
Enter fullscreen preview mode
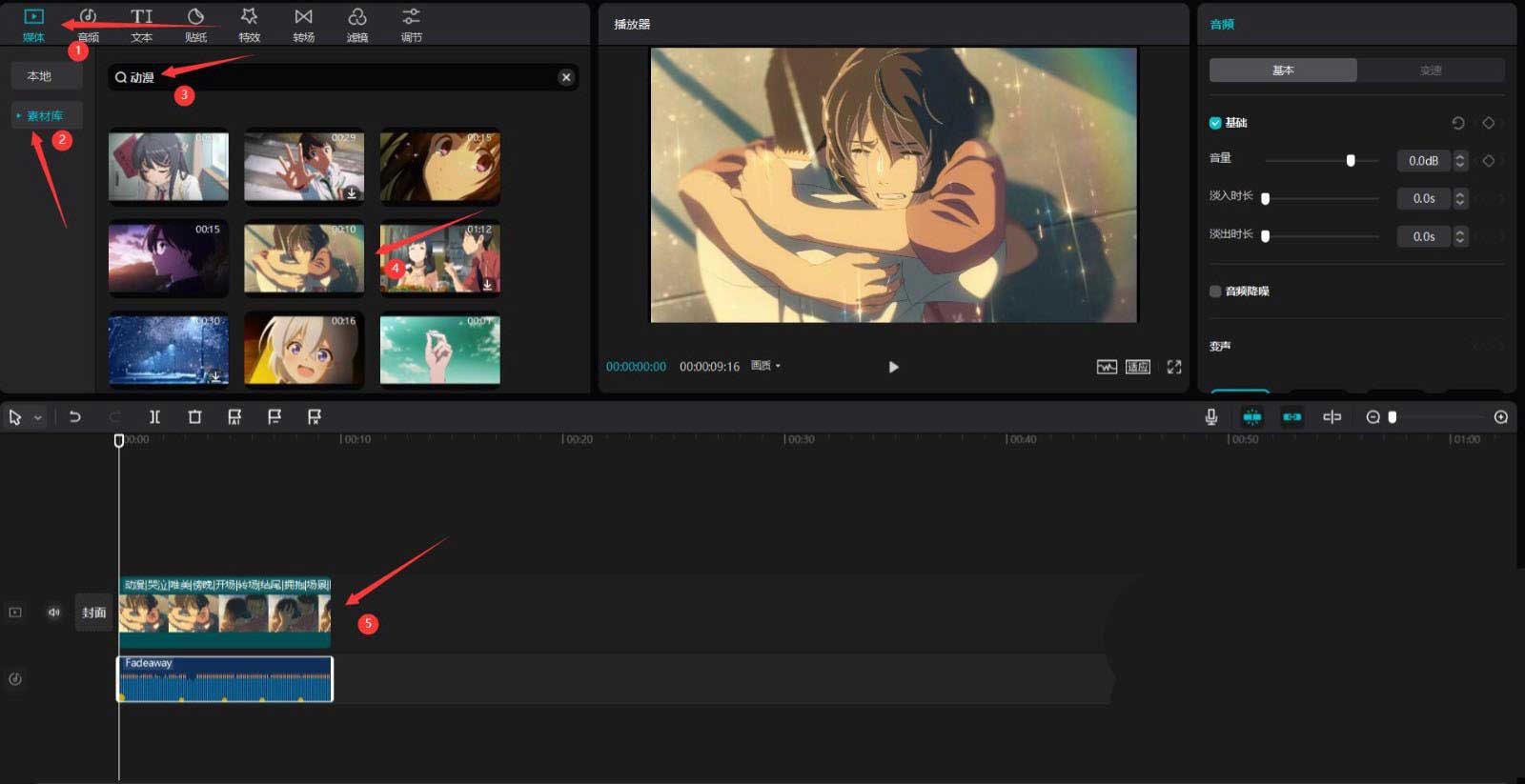point(1174,367)
